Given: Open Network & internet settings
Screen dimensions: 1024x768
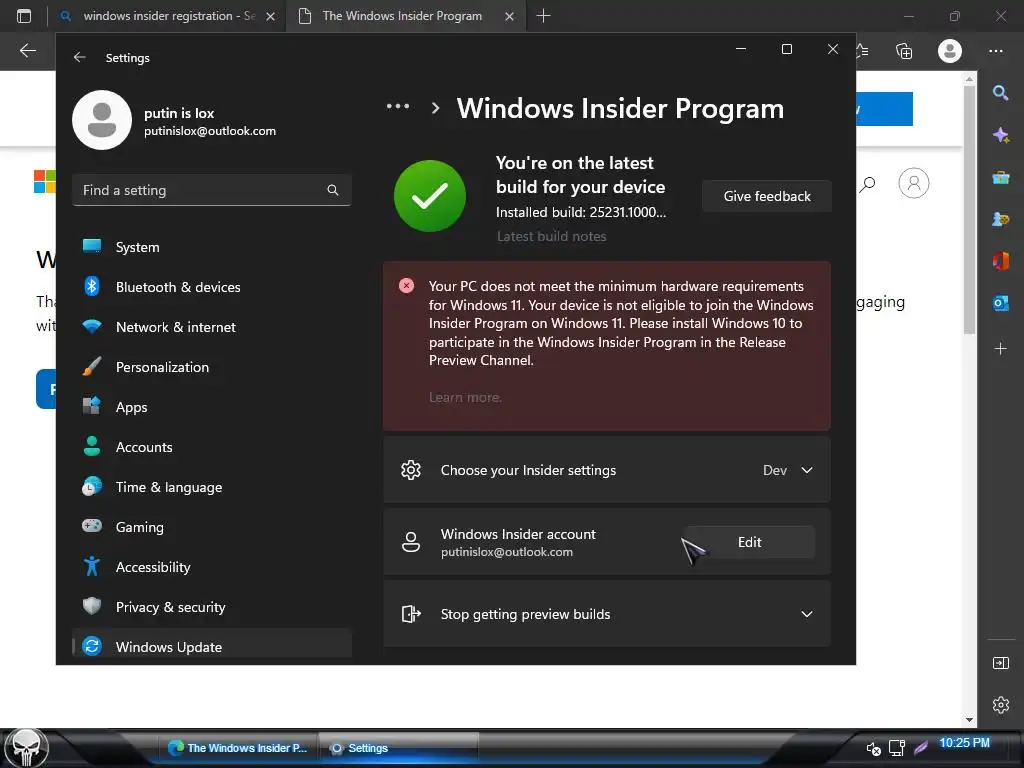Looking at the screenshot, I should tap(212, 327).
